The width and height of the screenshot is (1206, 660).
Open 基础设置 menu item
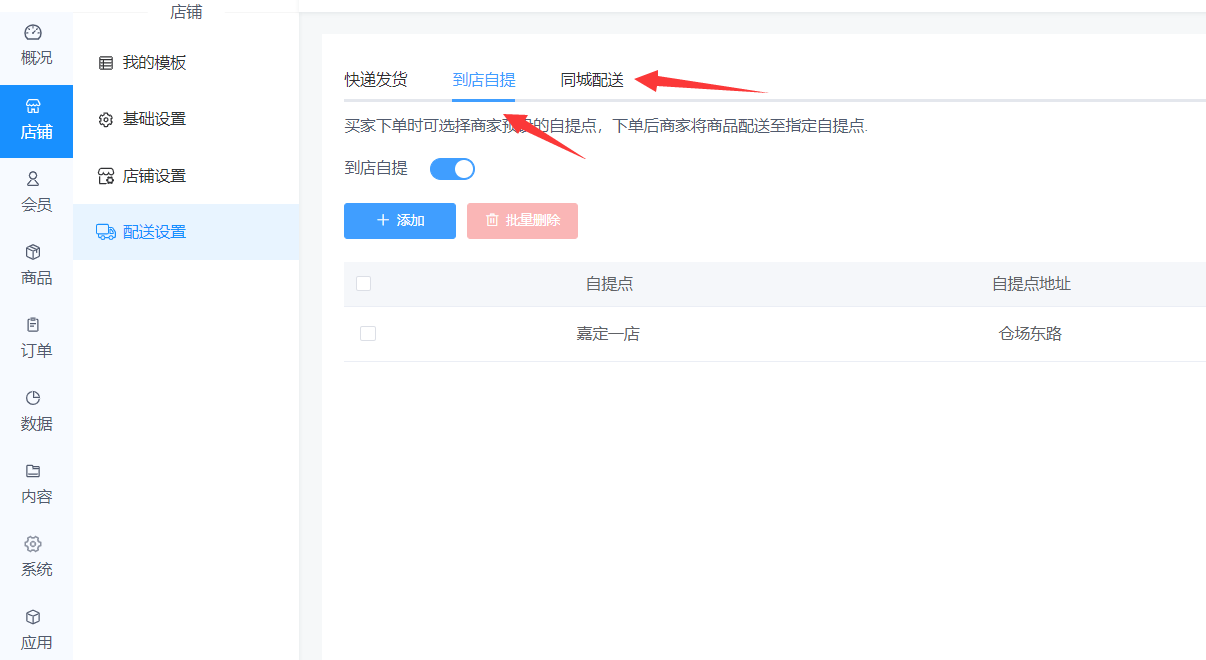click(x=186, y=120)
